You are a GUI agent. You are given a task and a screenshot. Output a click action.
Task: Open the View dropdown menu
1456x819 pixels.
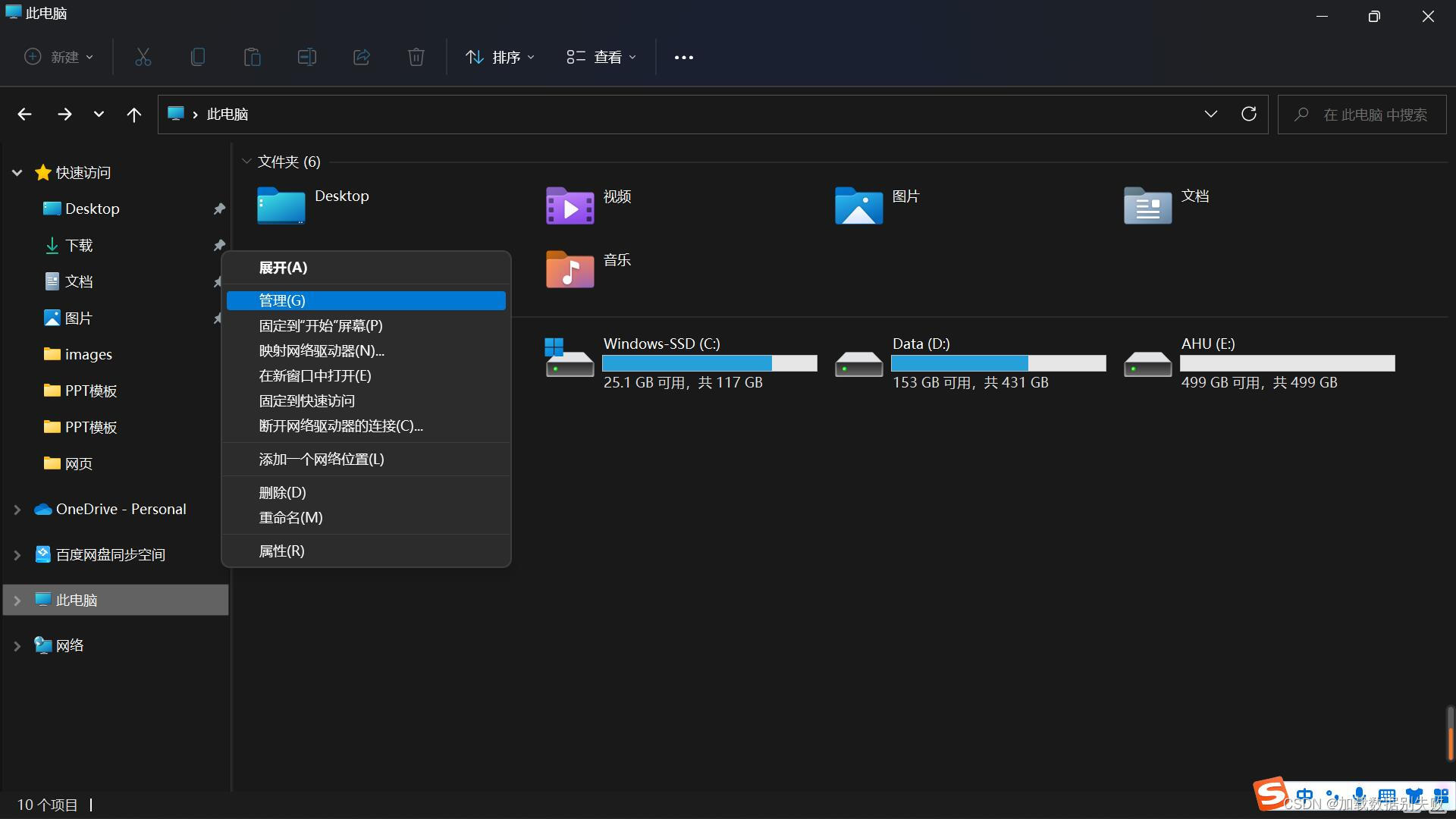(601, 57)
